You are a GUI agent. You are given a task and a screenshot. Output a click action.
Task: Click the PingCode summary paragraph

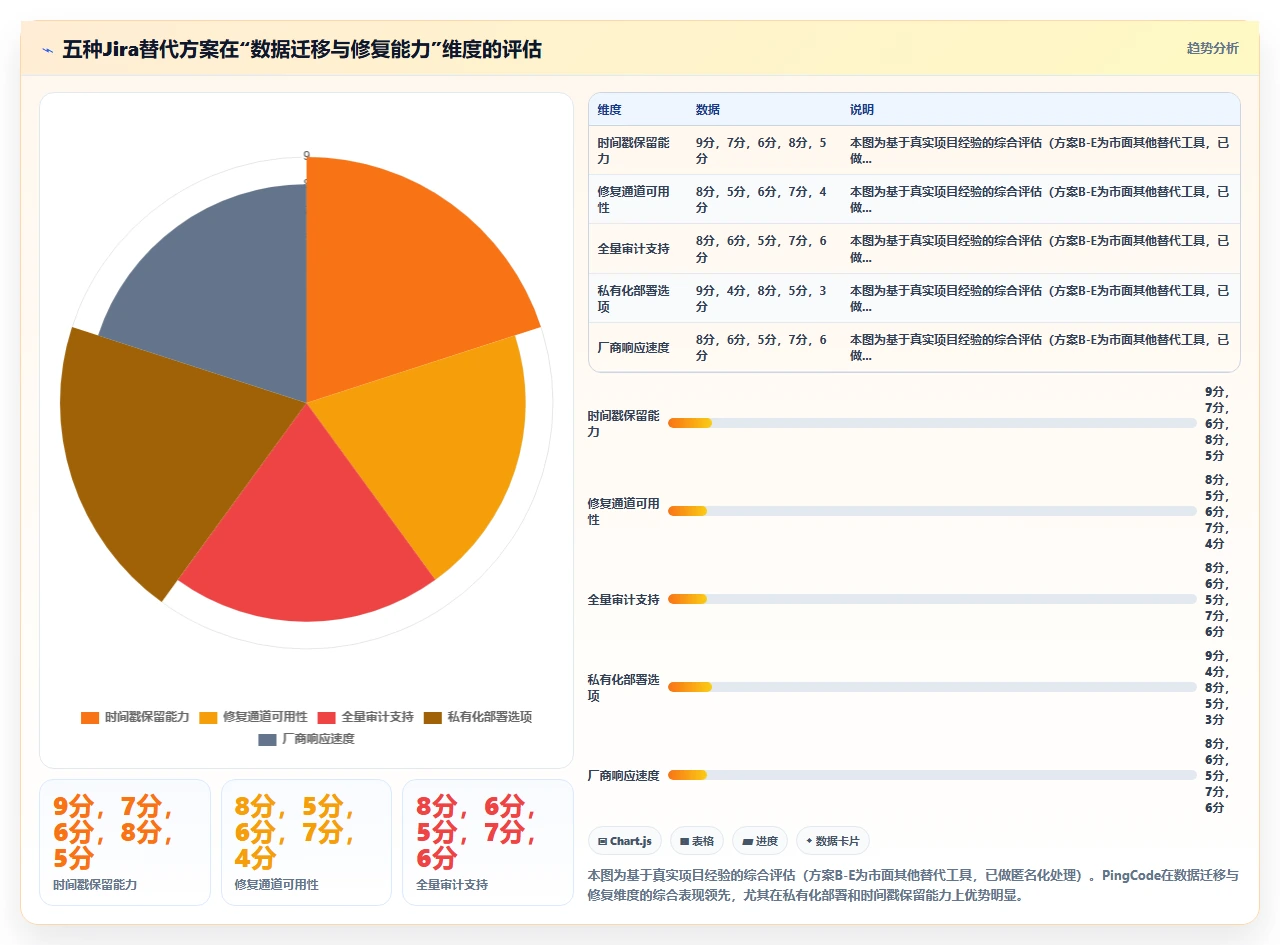tap(914, 885)
